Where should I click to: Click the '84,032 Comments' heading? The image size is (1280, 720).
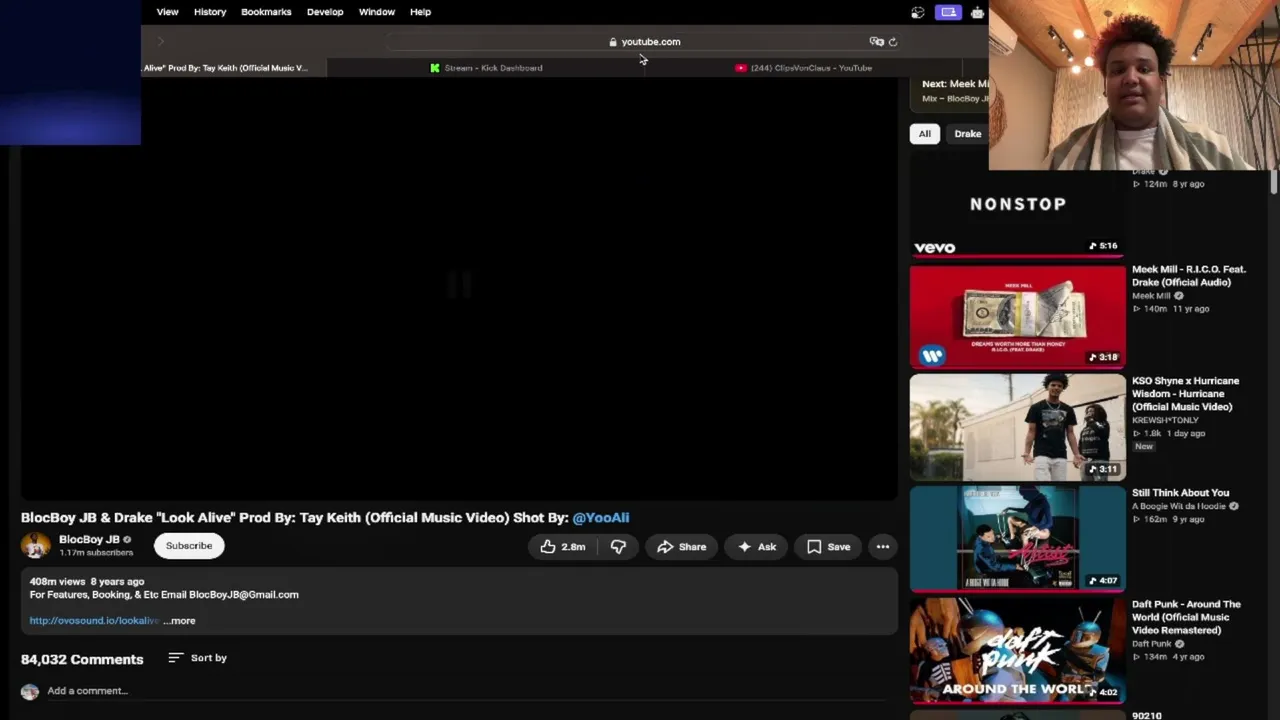coord(82,660)
